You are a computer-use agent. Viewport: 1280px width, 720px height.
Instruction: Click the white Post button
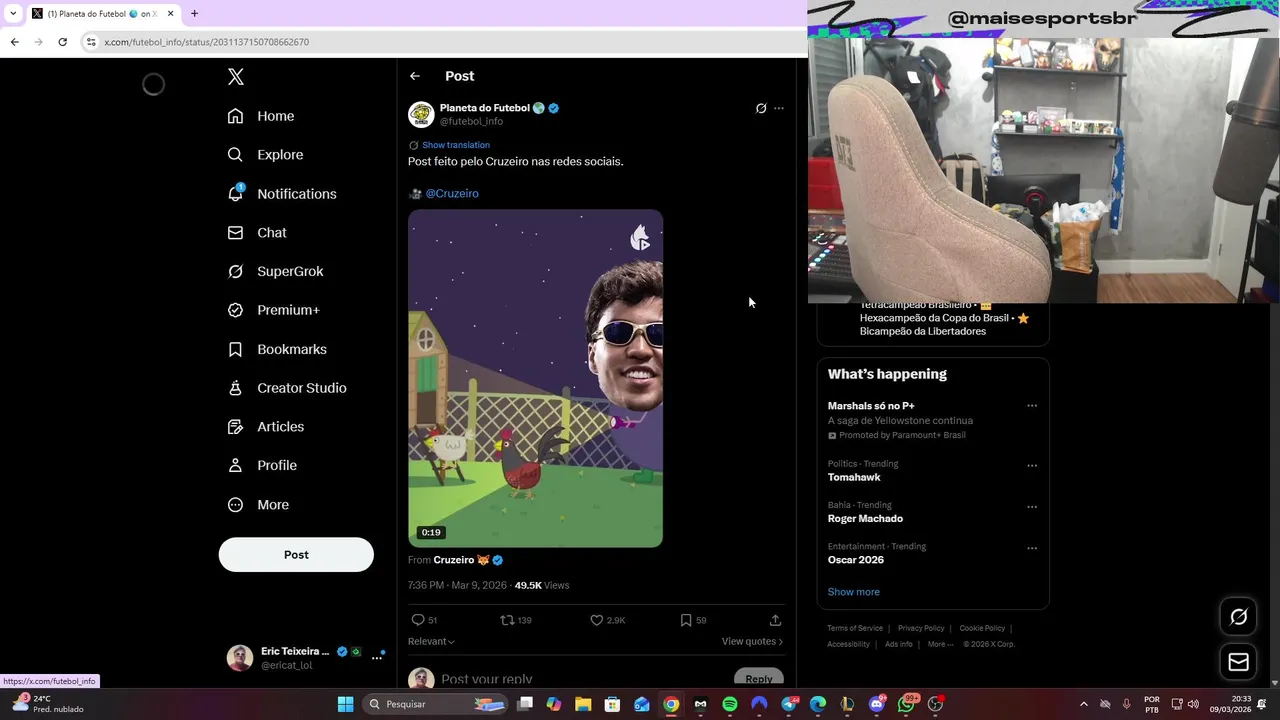[296, 555]
